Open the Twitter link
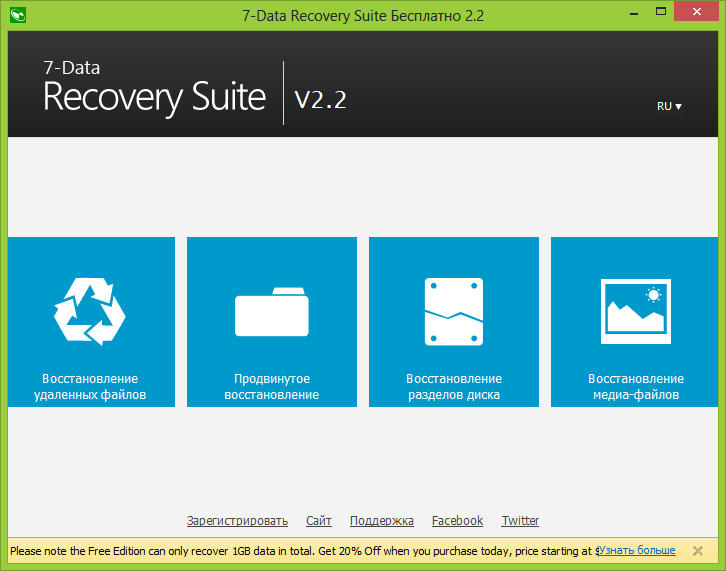This screenshot has width=726, height=571. [x=520, y=521]
